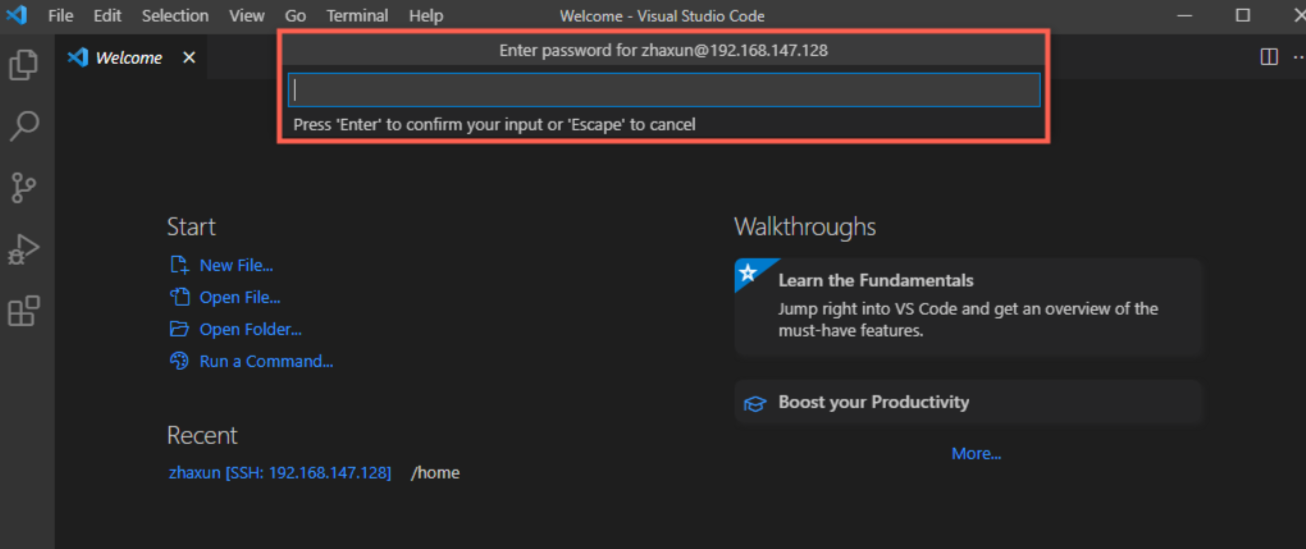Click the Recent heading
The width and height of the screenshot is (1306, 549).
(x=202, y=435)
